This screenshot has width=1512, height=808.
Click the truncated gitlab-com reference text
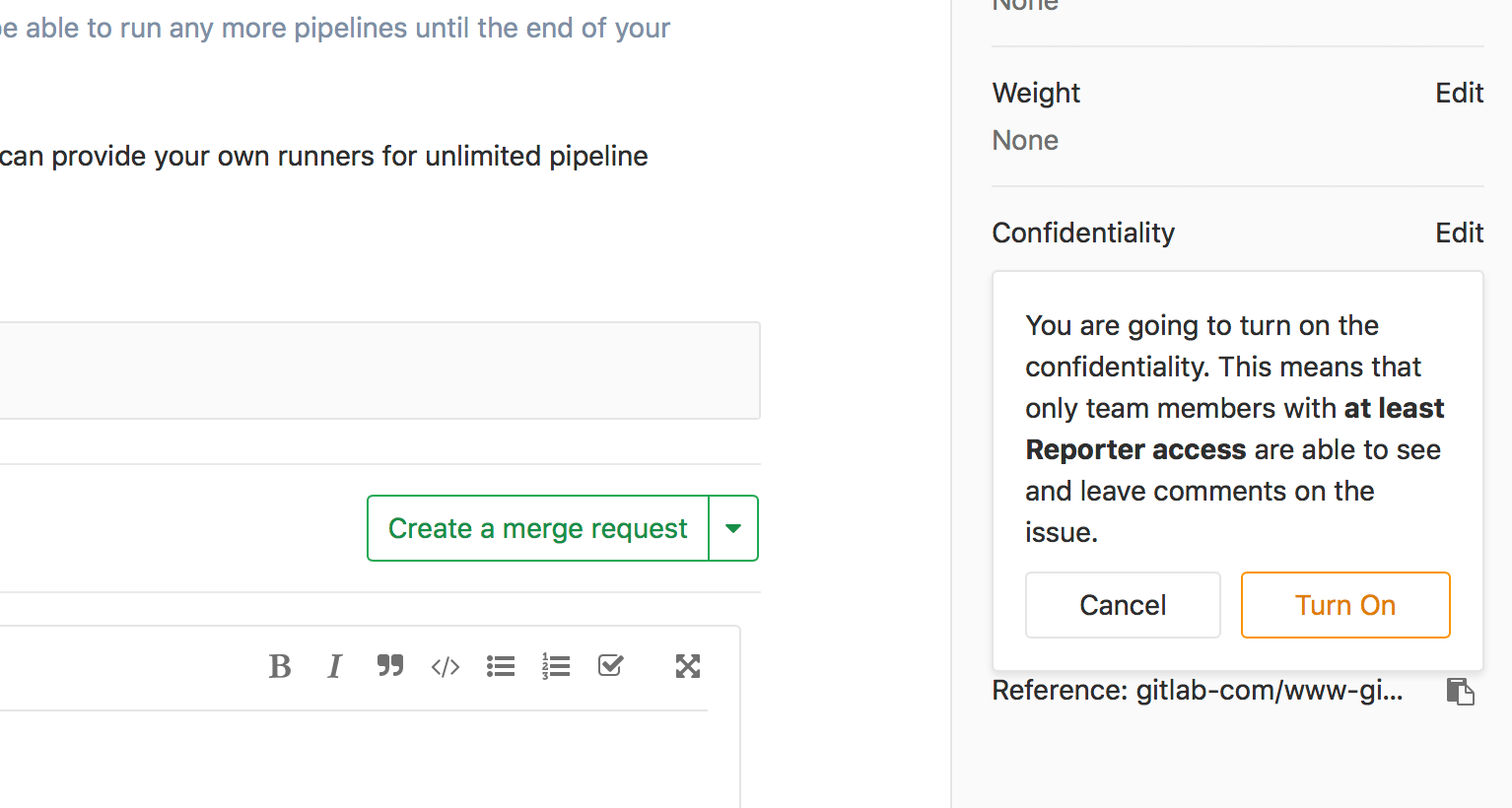coord(1196,691)
